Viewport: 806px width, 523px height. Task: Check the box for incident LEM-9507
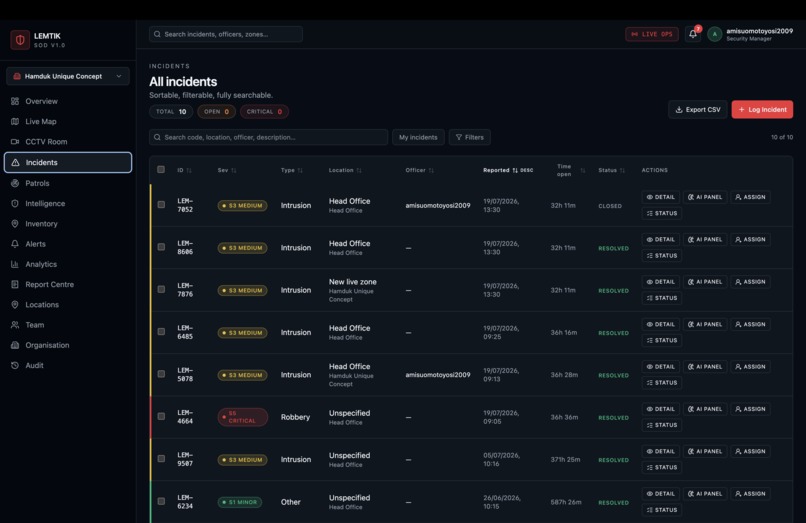(161, 459)
